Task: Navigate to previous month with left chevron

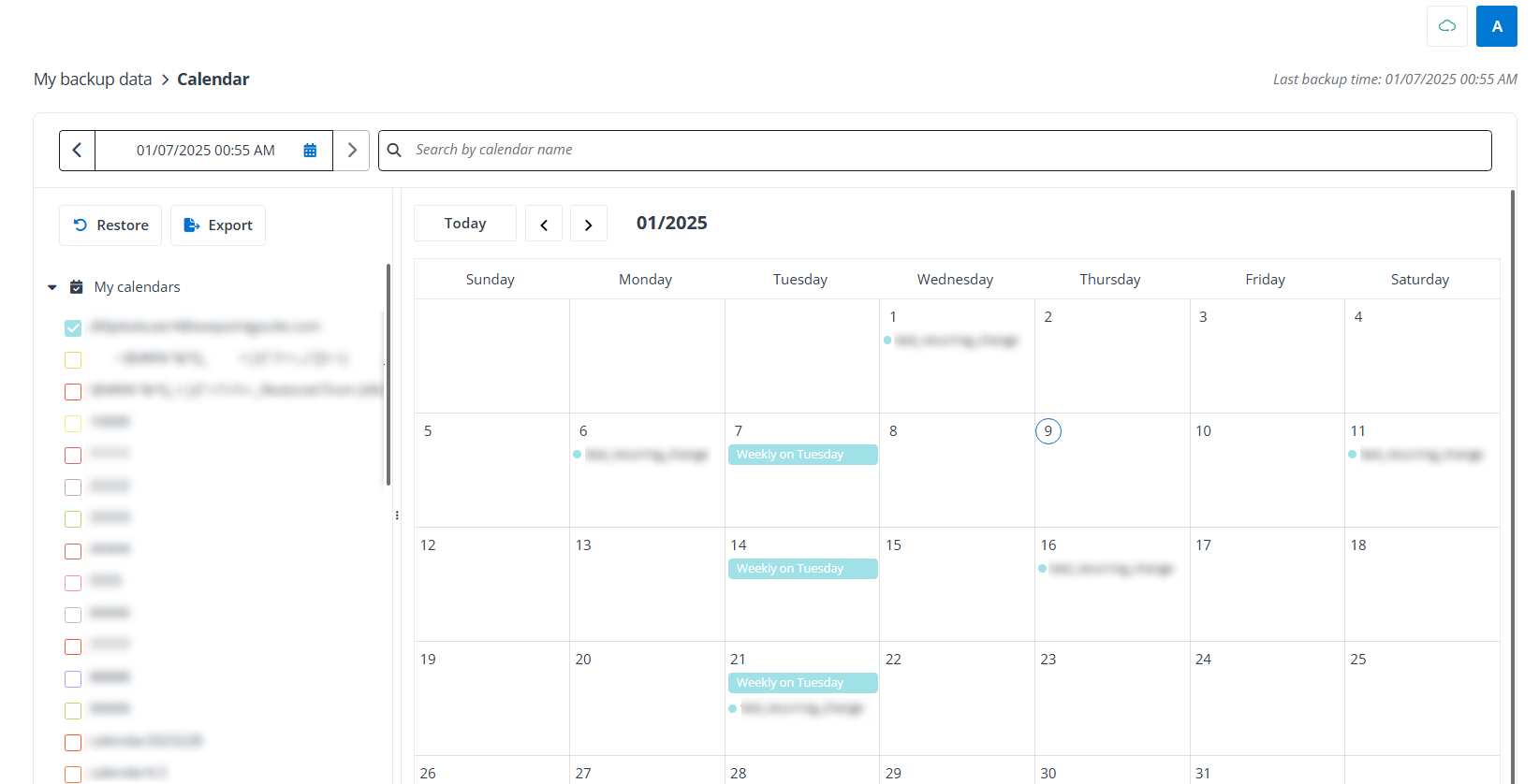Action: coord(544,223)
